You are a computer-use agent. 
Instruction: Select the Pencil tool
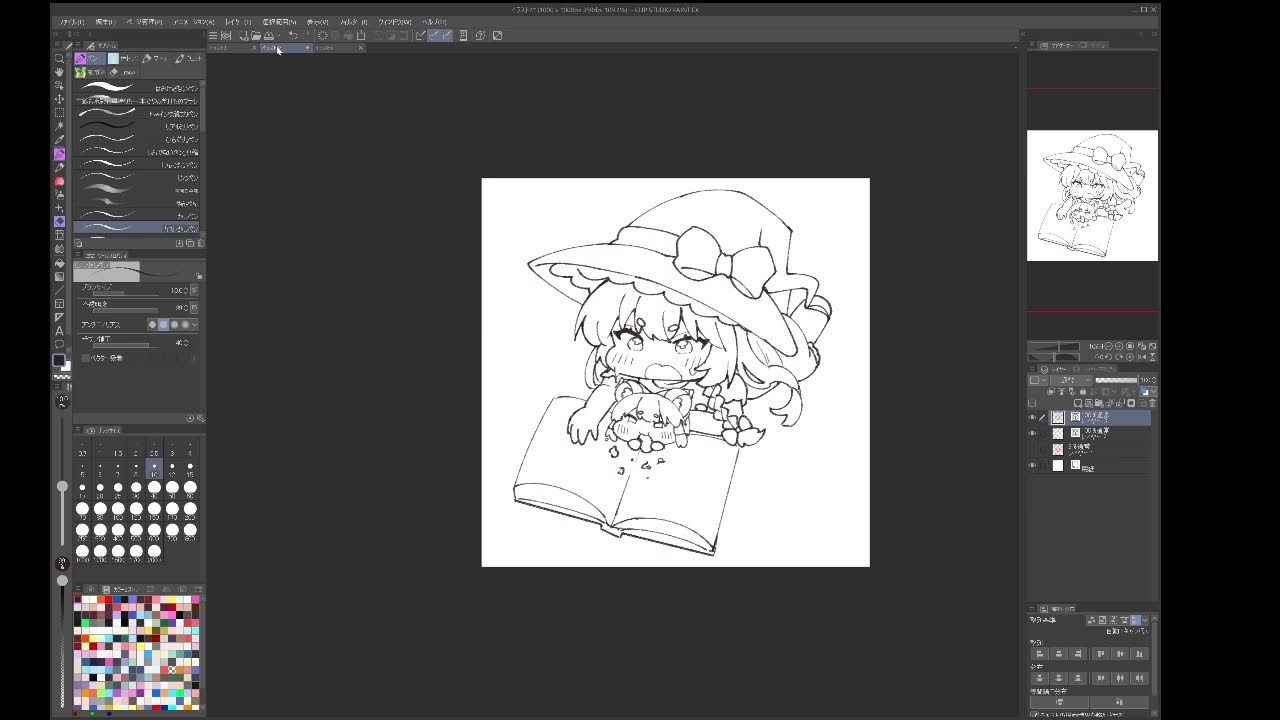point(59,167)
